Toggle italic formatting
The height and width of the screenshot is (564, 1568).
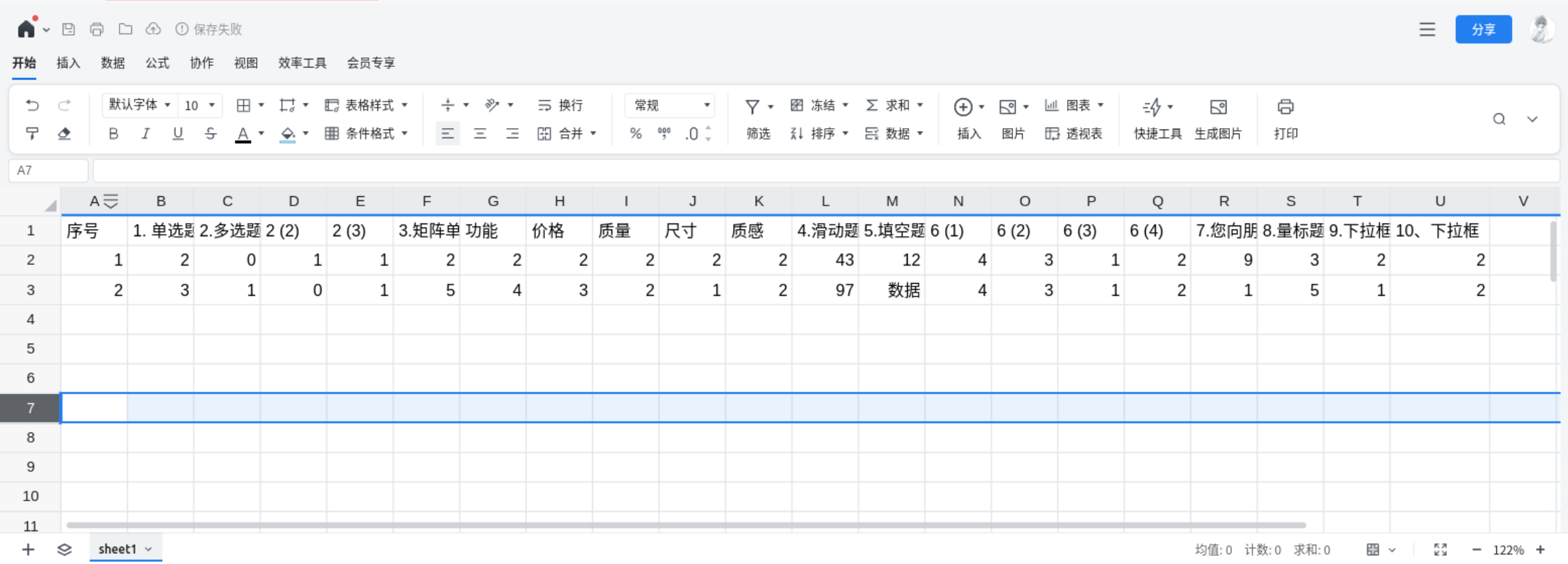click(145, 133)
